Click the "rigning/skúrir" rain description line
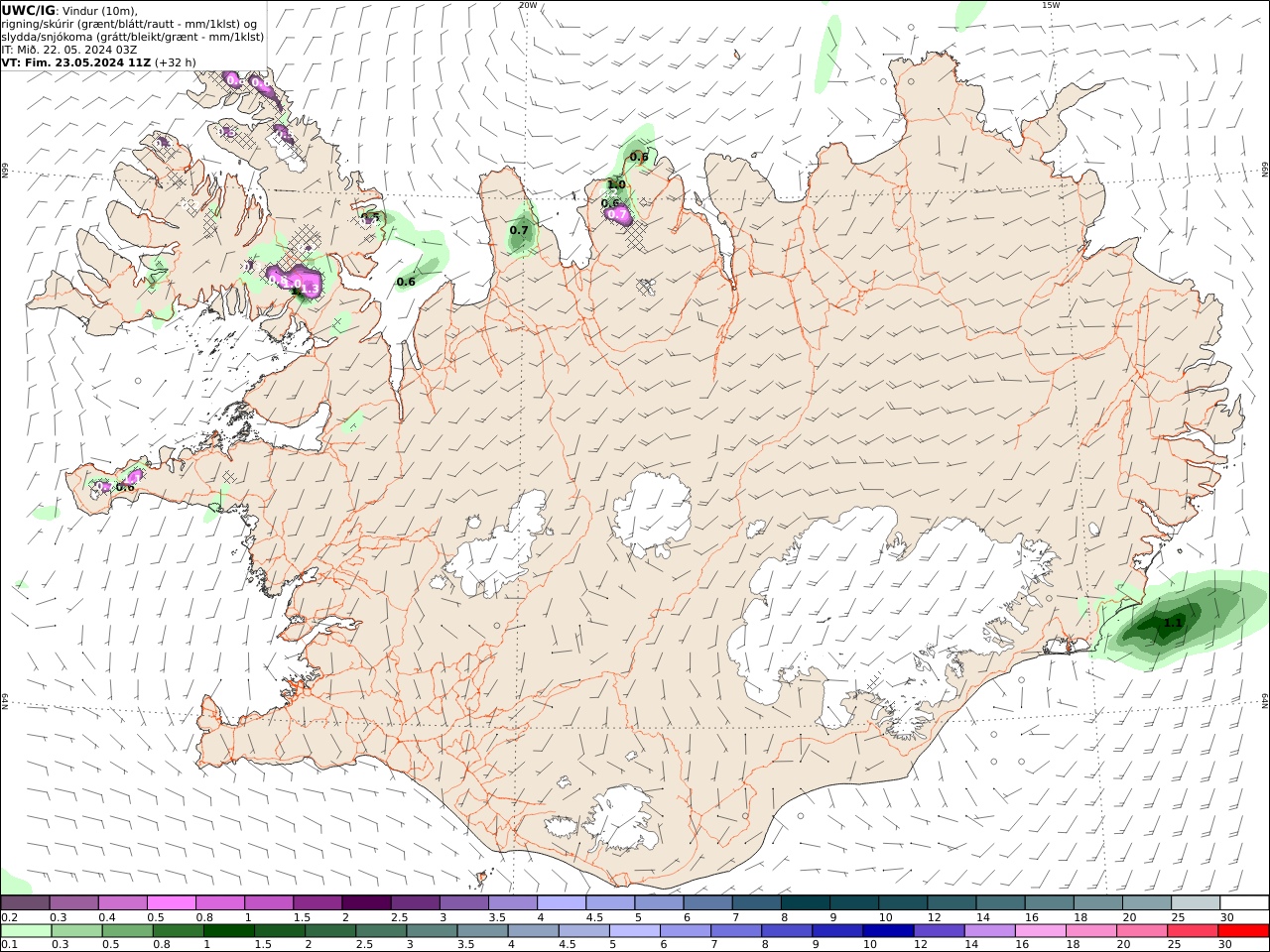1270x952 pixels. (x=129, y=24)
